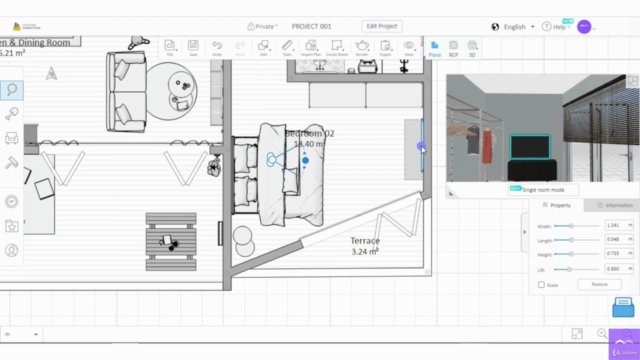
Task: Open the blue storage box icon
Action: 623,307
